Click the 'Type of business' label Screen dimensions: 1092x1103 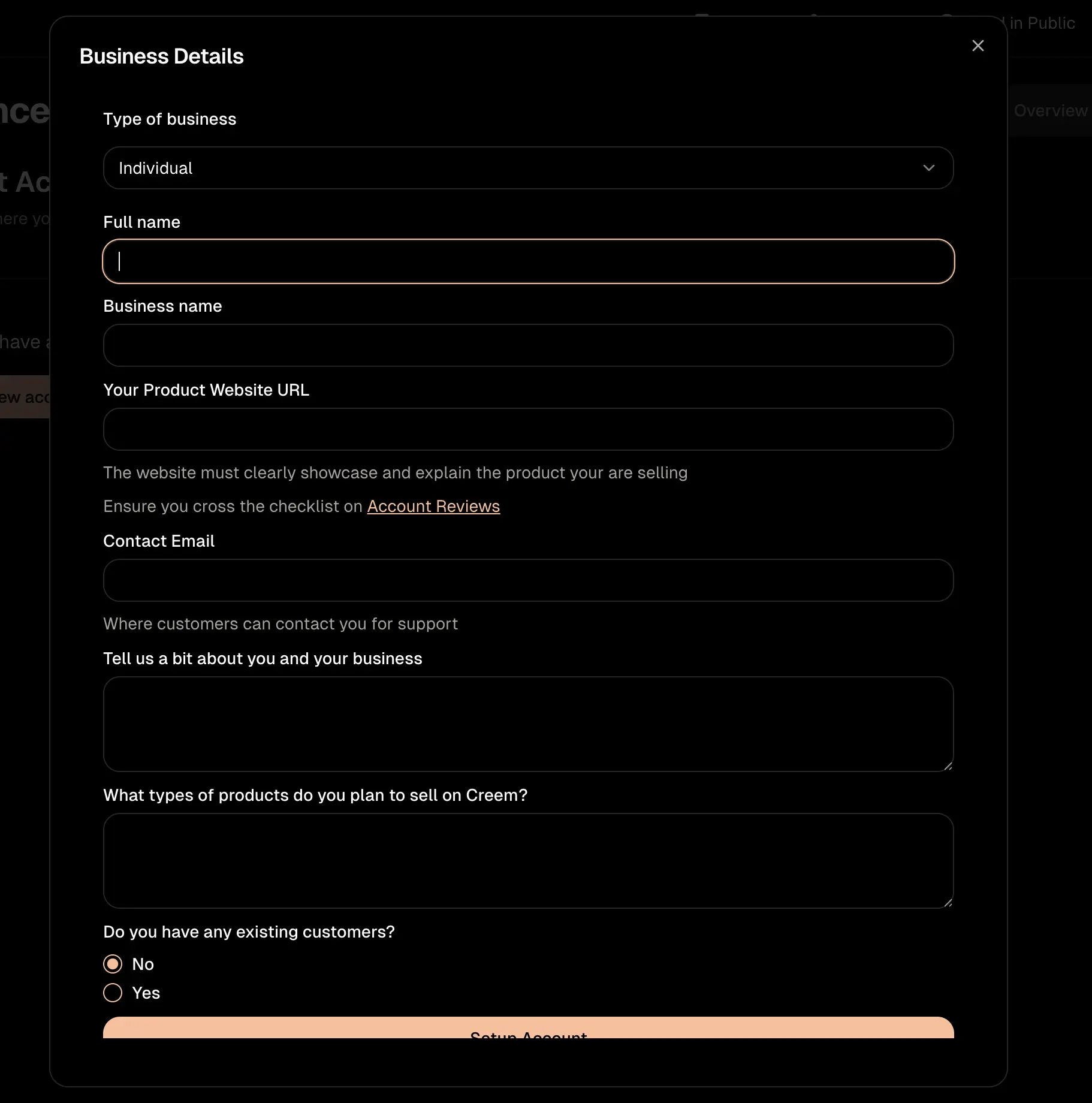coord(170,119)
